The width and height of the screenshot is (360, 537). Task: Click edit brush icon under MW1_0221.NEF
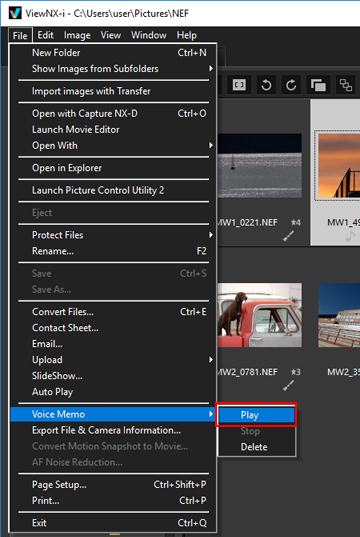click(288, 236)
